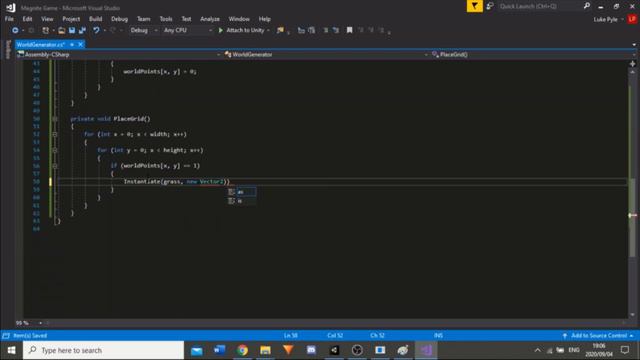Screen dimensions: 640x360
Task: Click the Increase Indent icon
Action: [x=311, y=30]
